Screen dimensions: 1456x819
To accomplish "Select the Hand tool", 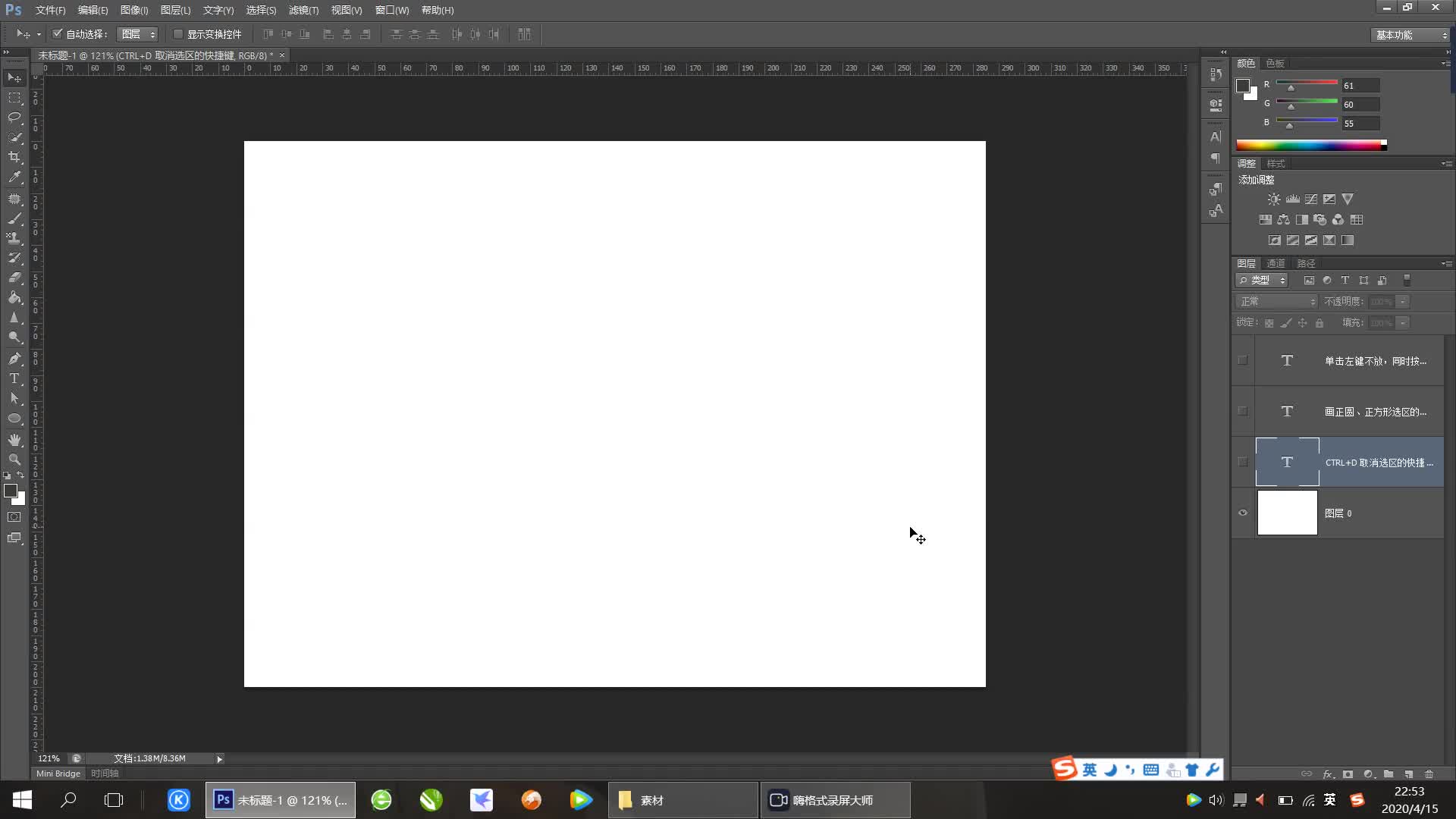I will click(x=14, y=440).
